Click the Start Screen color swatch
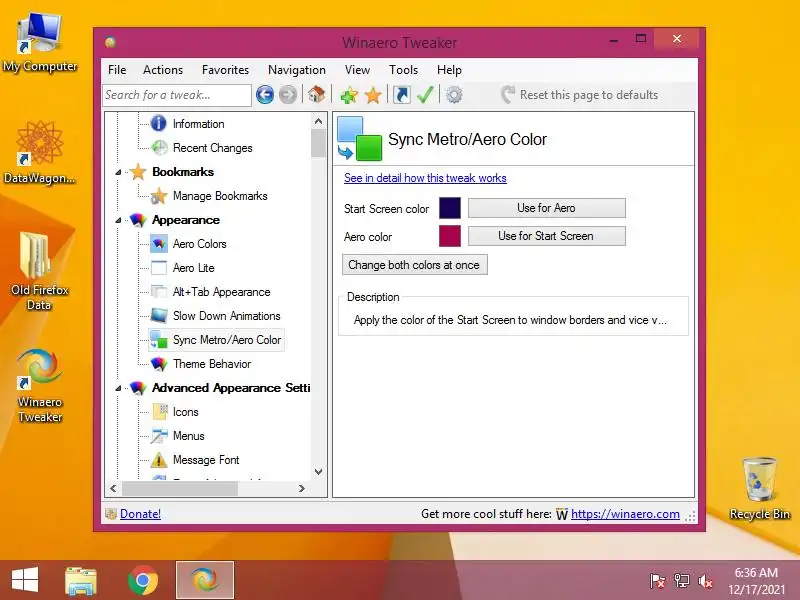The image size is (800, 600). [450, 208]
